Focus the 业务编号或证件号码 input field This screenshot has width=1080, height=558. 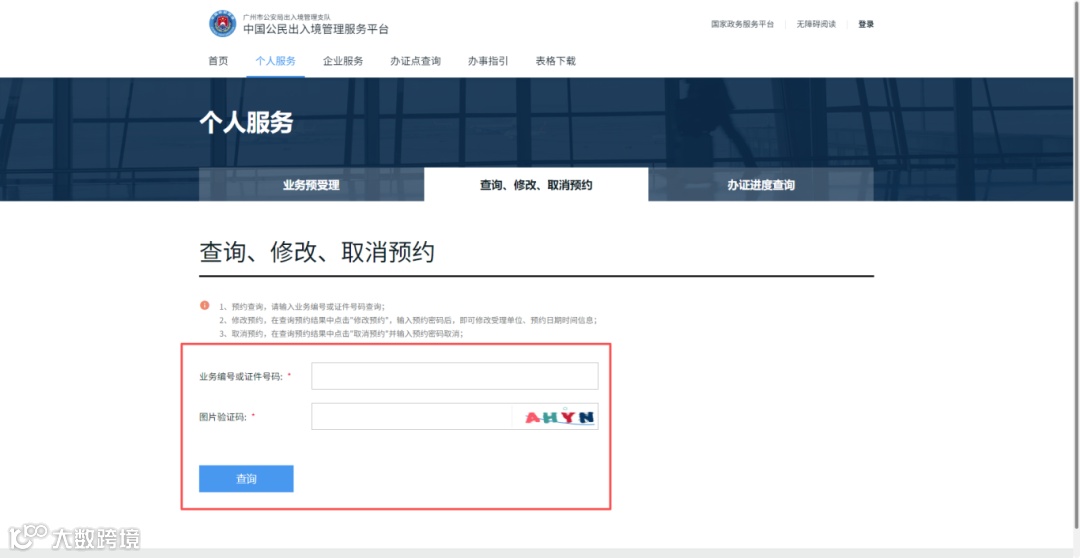[x=455, y=376]
